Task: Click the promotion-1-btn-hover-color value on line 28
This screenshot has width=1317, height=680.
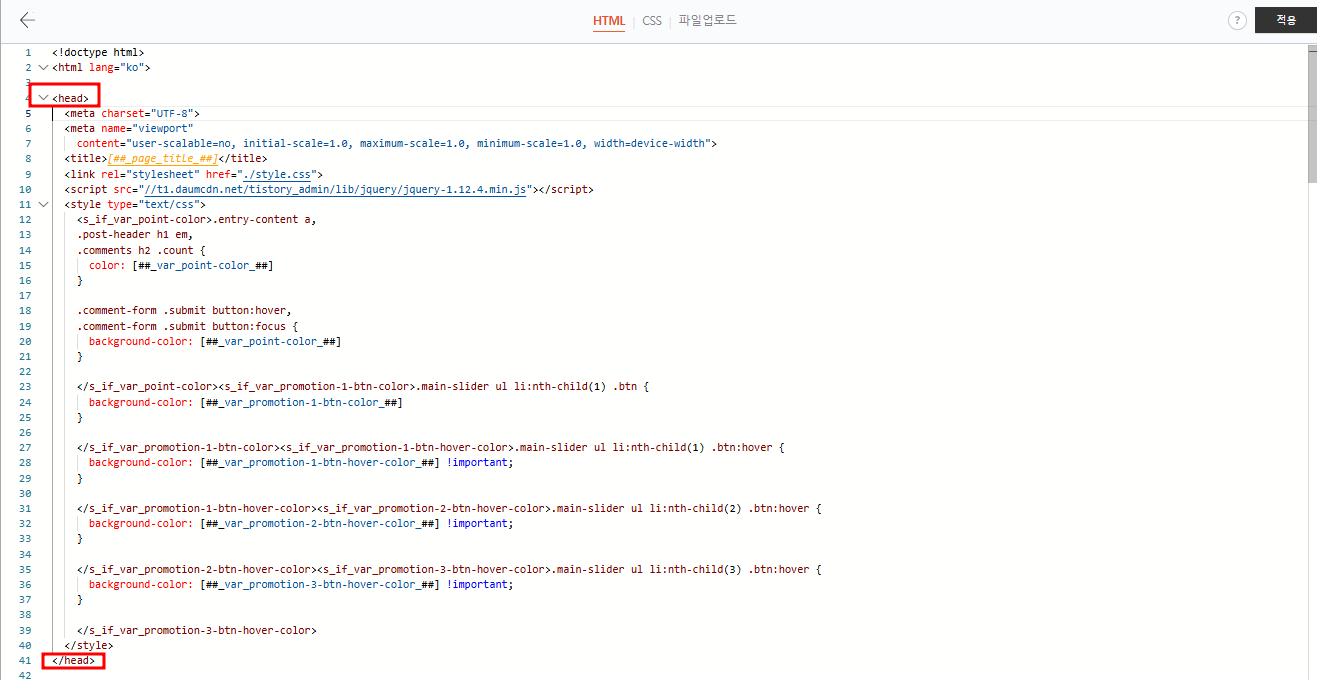Action: 320,463
